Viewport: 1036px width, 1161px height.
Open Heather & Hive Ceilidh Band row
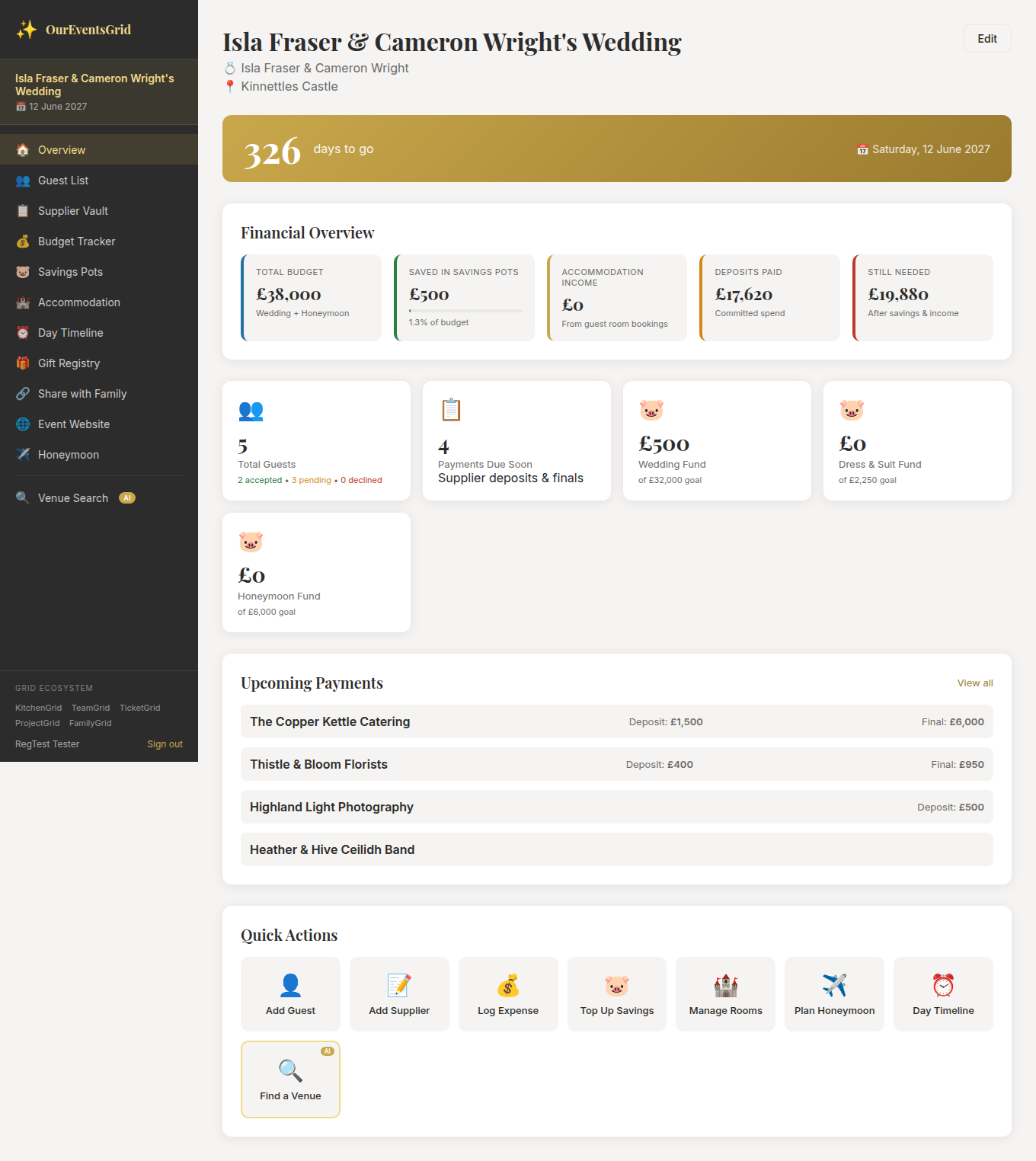(x=617, y=849)
